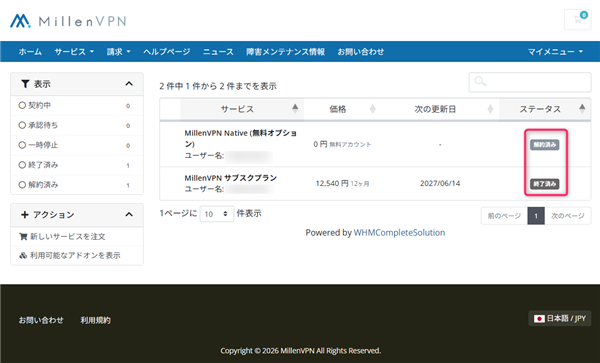Click the search magnifier icon
The height and width of the screenshot is (363, 600).
click(x=480, y=81)
